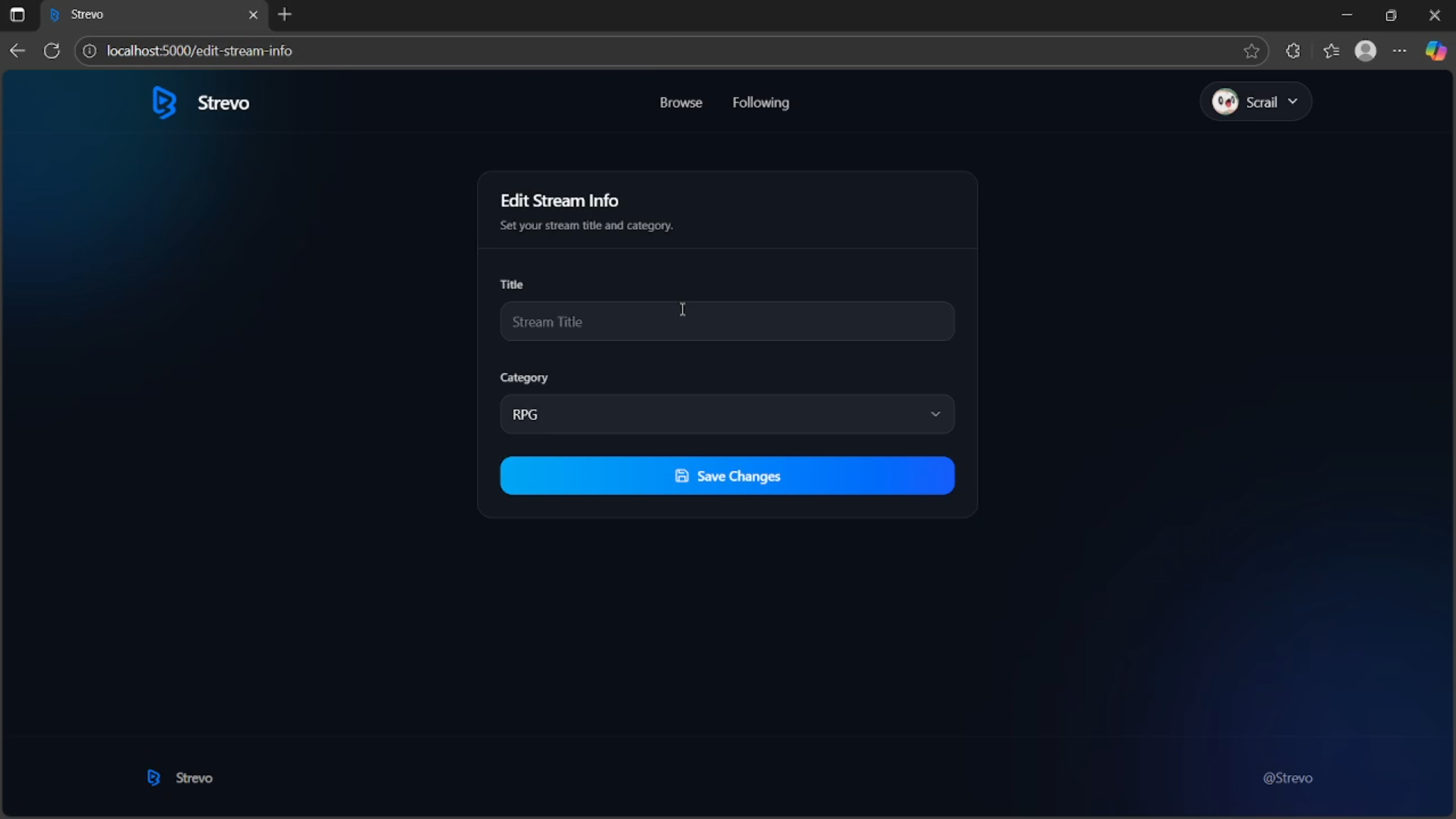Open browser profile account icon

pos(1365,51)
